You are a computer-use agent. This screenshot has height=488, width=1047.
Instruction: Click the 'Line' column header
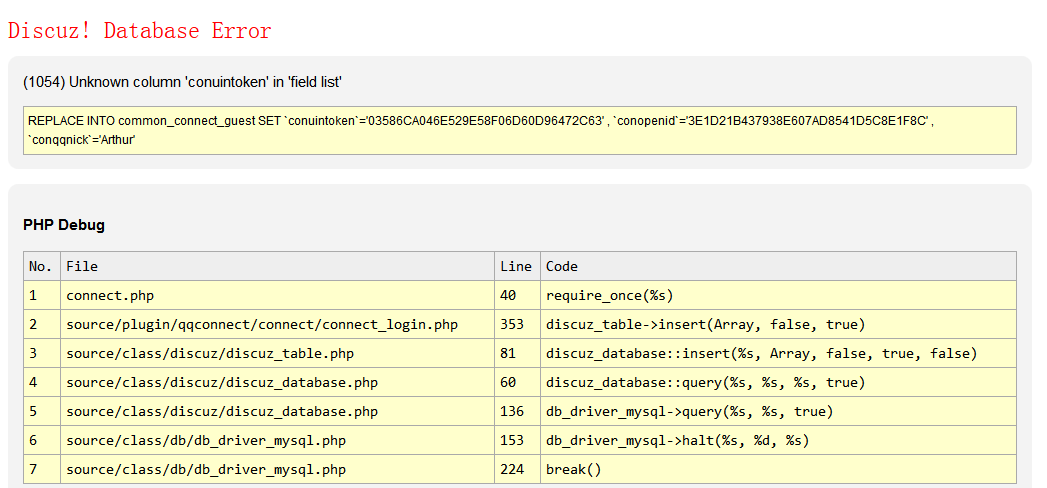pos(517,266)
